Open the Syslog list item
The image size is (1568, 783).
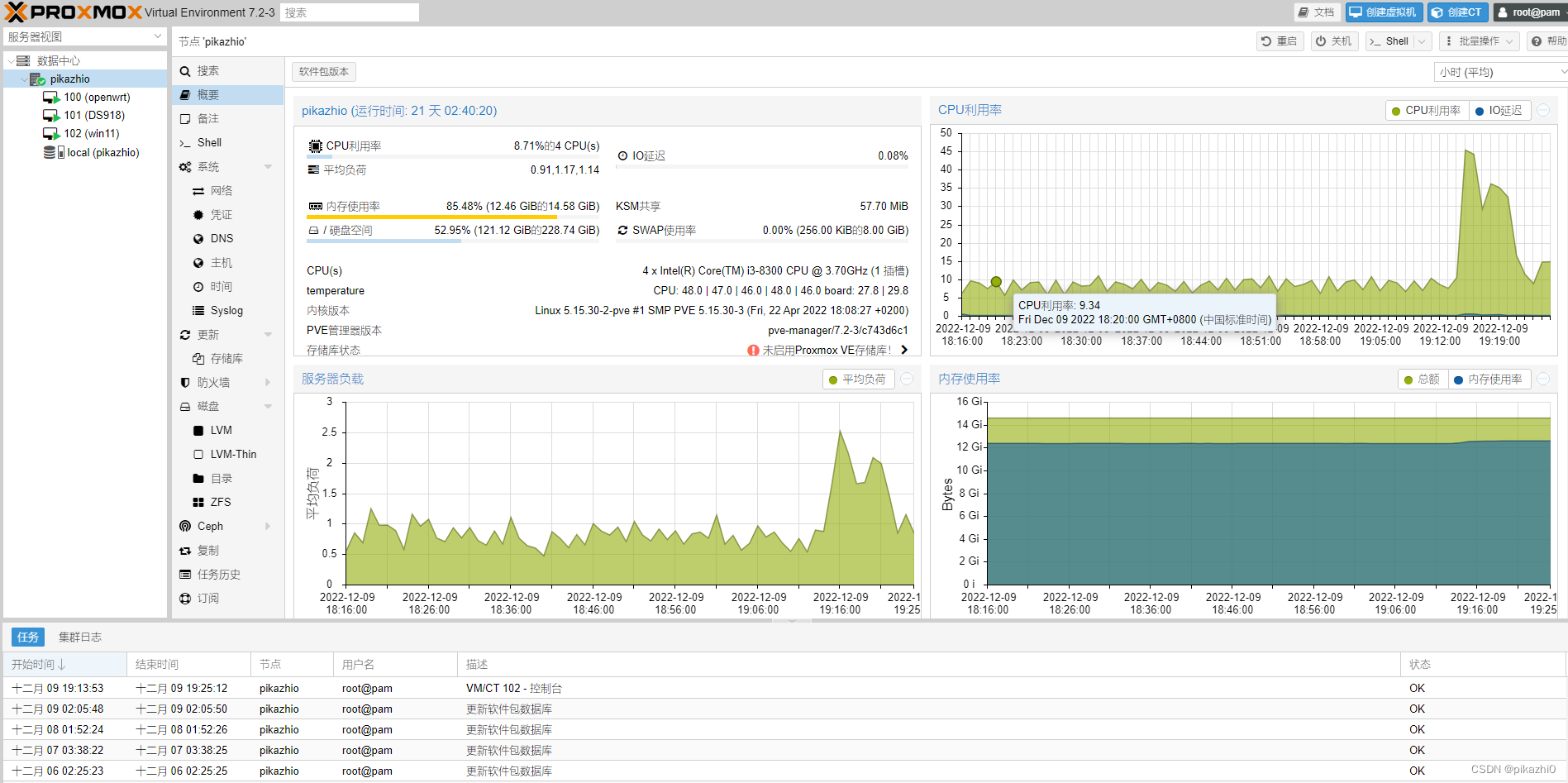pyautogui.click(x=227, y=311)
